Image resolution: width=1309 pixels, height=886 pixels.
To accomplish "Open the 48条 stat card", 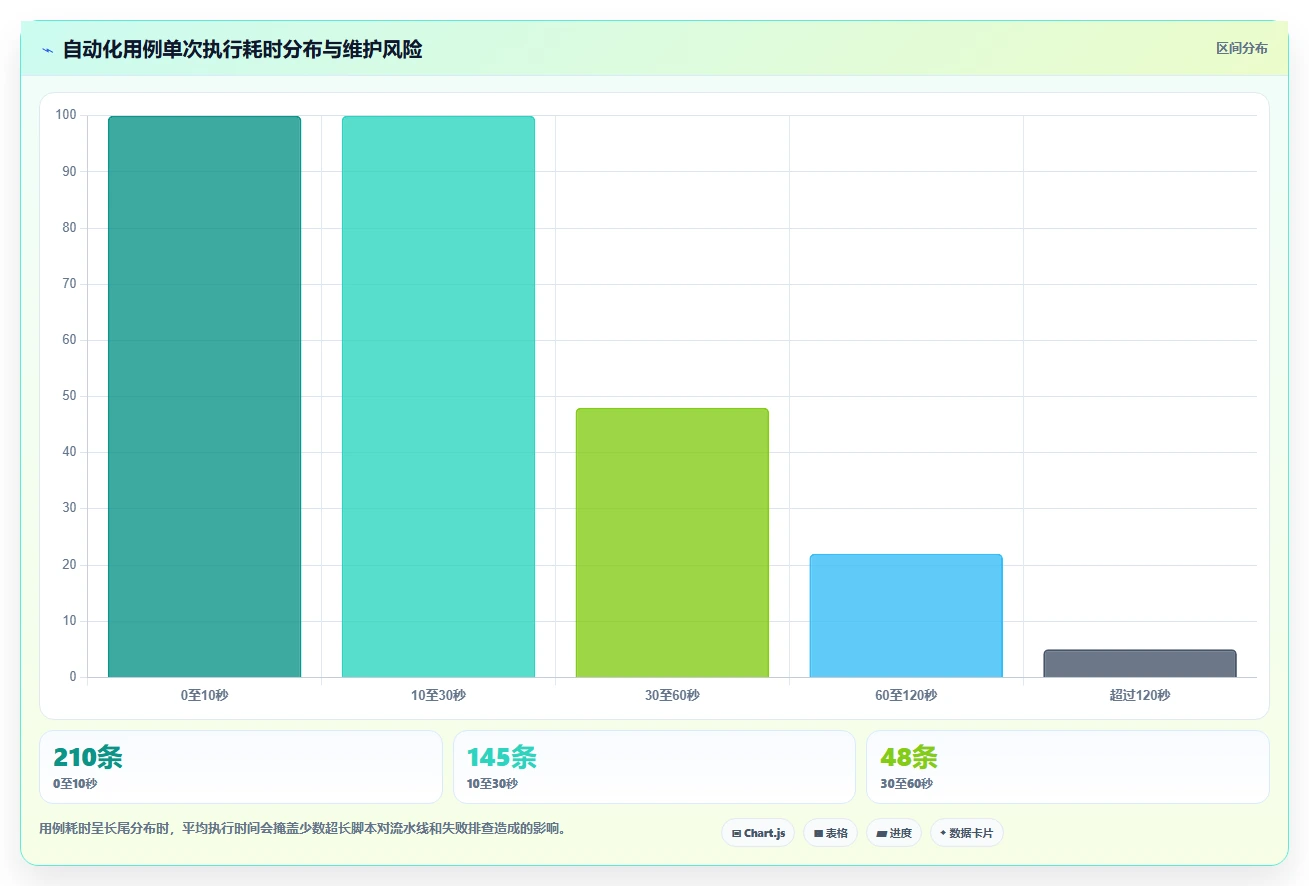I will pos(1068,767).
